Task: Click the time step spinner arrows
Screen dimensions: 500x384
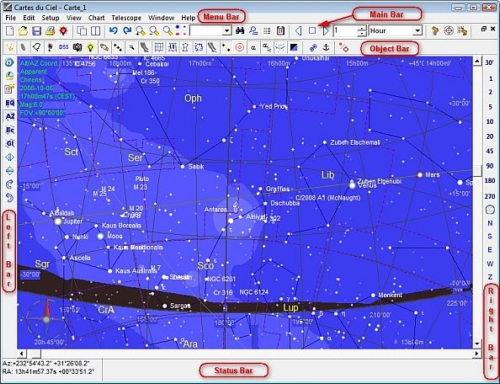Action: [x=362, y=31]
